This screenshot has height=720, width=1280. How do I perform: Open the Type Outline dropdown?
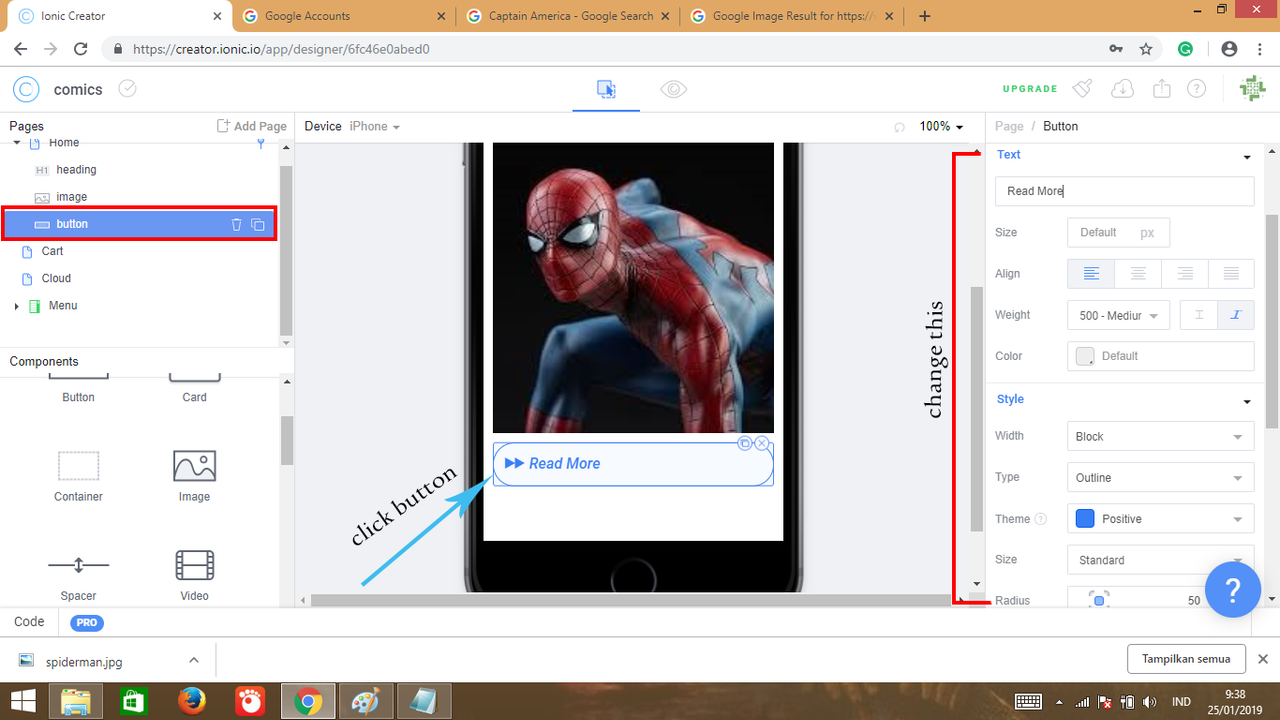pyautogui.click(x=1160, y=477)
